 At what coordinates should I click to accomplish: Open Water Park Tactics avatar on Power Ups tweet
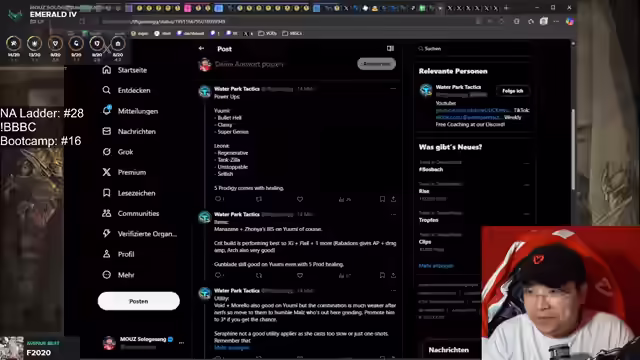[204, 92]
